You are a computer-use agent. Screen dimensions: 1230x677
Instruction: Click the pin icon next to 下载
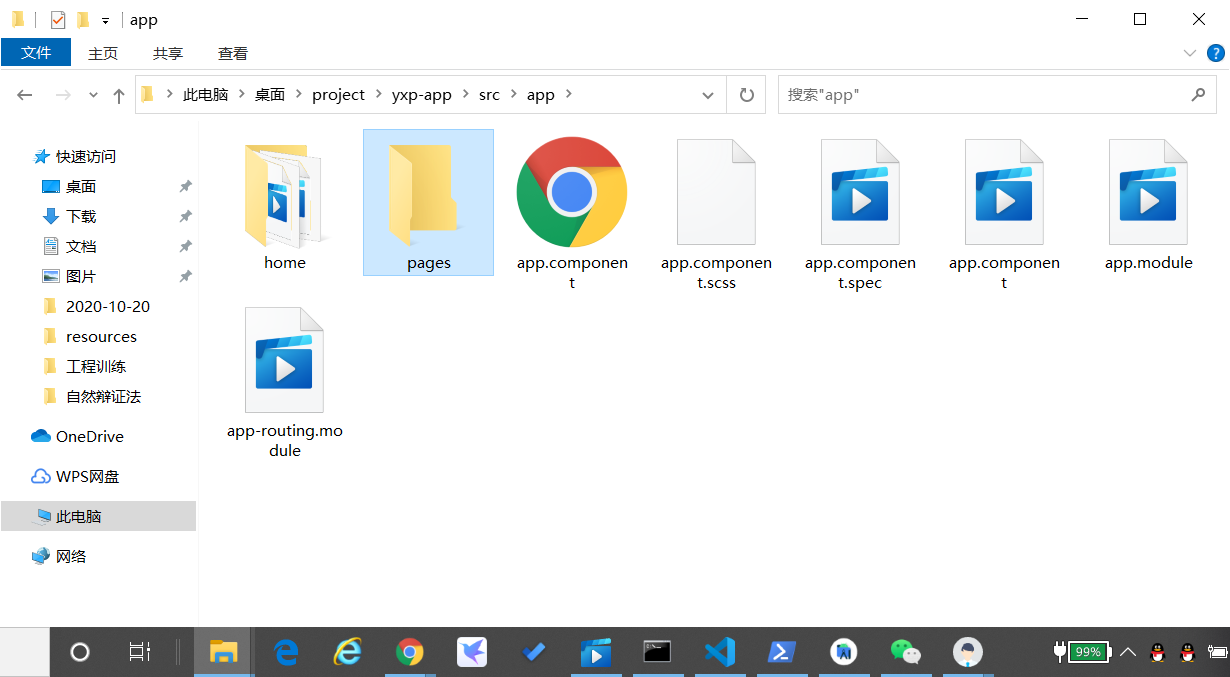(185, 216)
